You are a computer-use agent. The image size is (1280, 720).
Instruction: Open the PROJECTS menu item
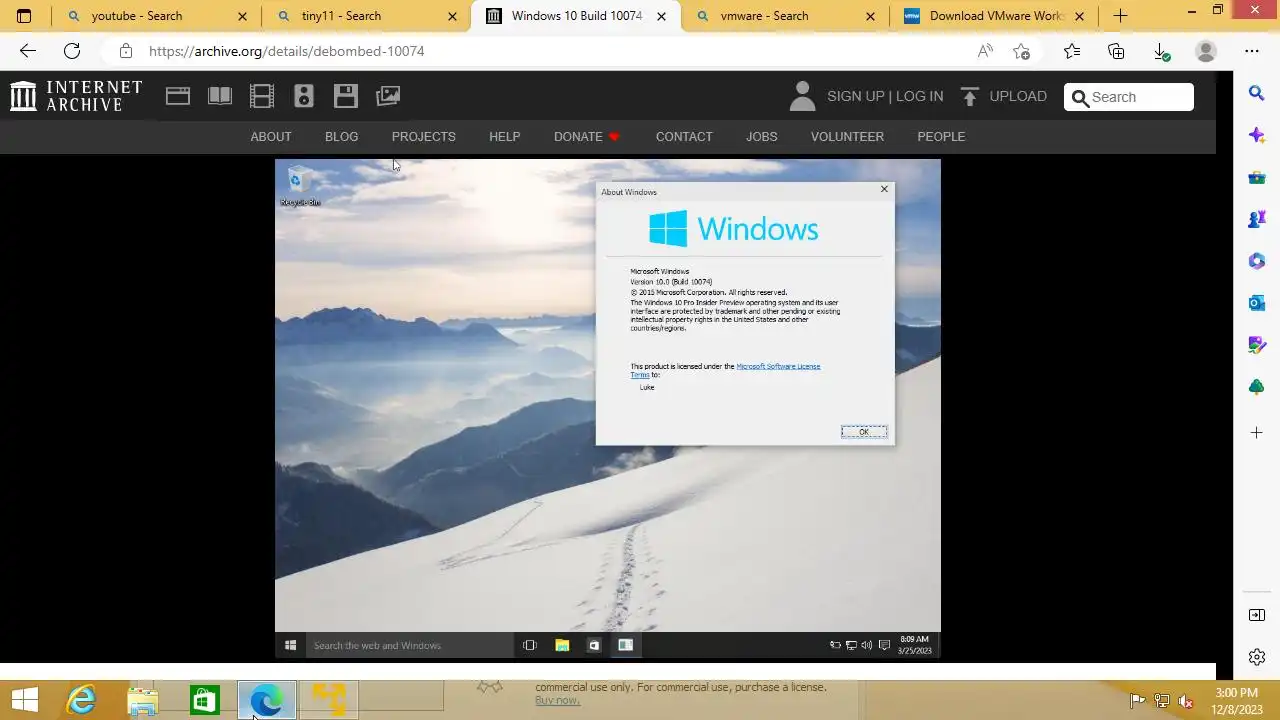[x=423, y=137]
